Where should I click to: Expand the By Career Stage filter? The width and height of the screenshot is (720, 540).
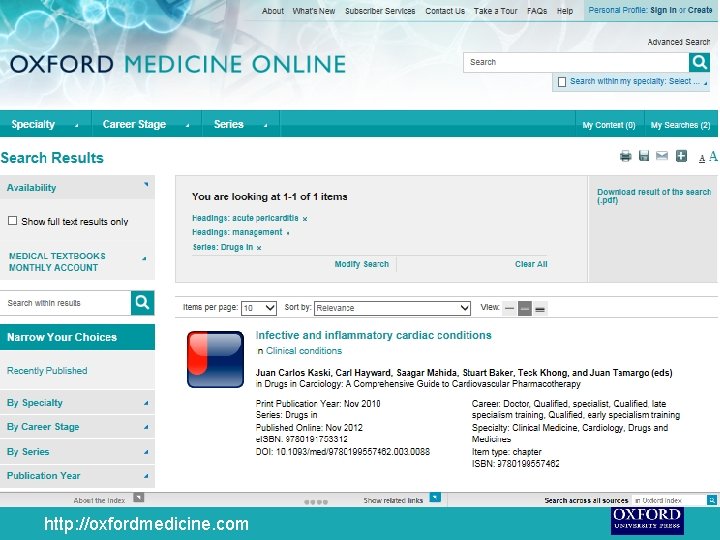[77, 427]
